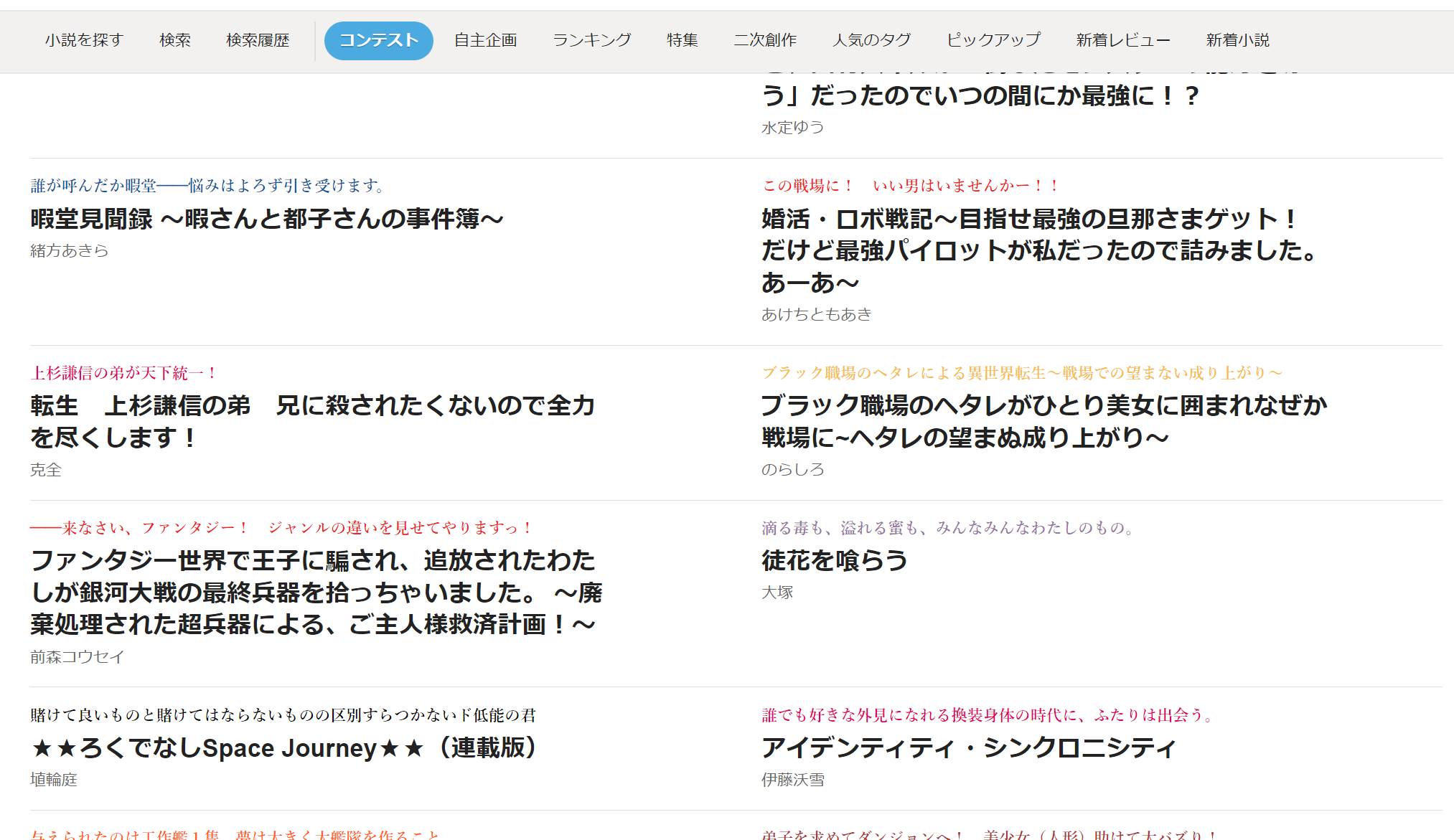Open アイデンティティ・シンクロニシティ title
This screenshot has height=840, width=1454.
pyautogui.click(x=969, y=748)
